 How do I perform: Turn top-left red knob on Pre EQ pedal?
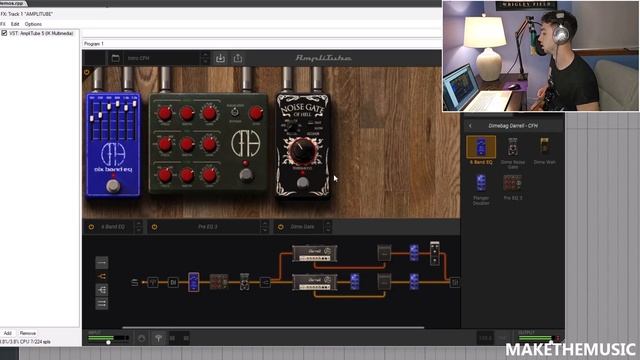click(165, 114)
